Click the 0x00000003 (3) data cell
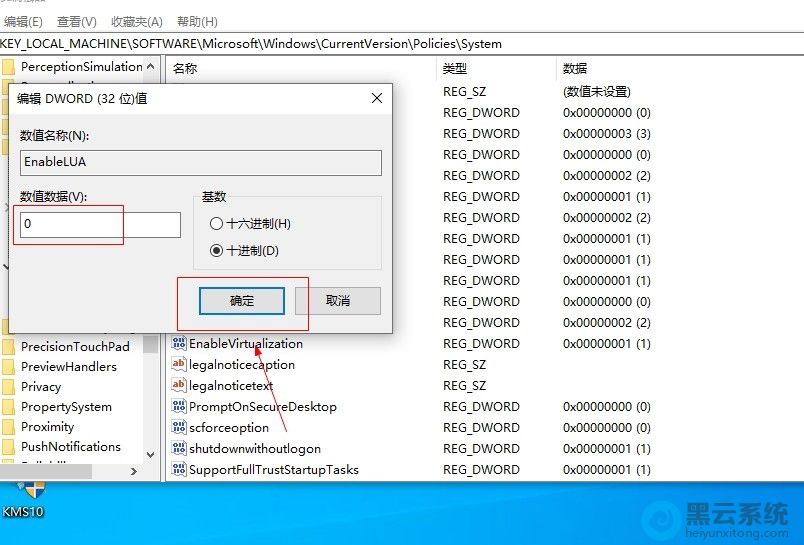Viewport: 804px width, 545px height. coord(607,134)
